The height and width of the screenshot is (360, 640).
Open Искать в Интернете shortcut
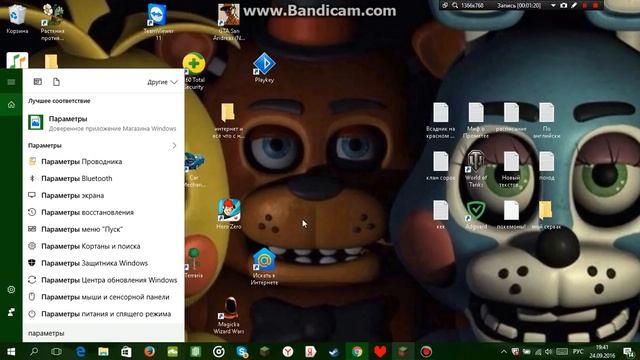264,266
